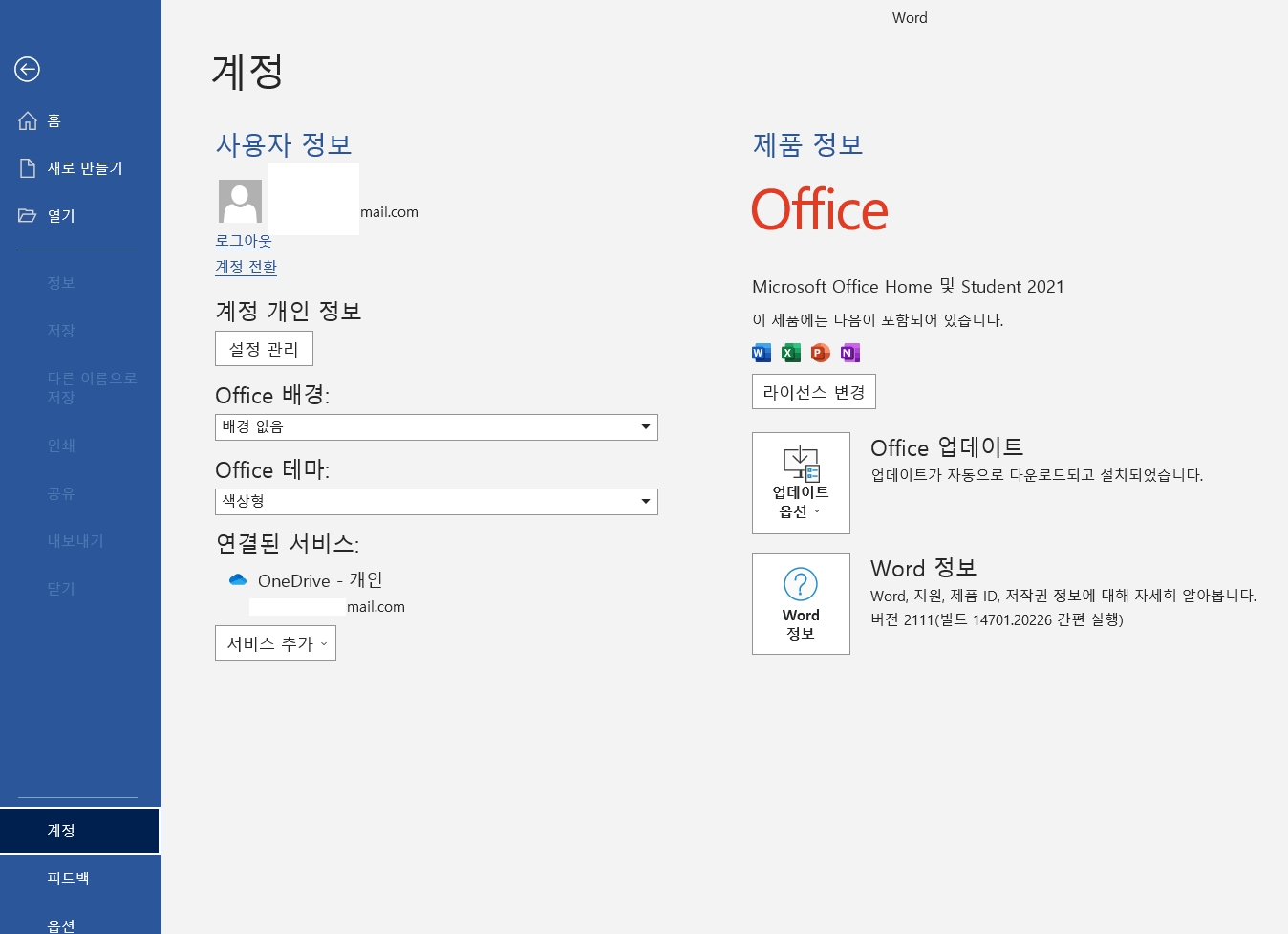1288x934 pixels.
Task: Click the Word app icon under product info
Action: [x=762, y=353]
